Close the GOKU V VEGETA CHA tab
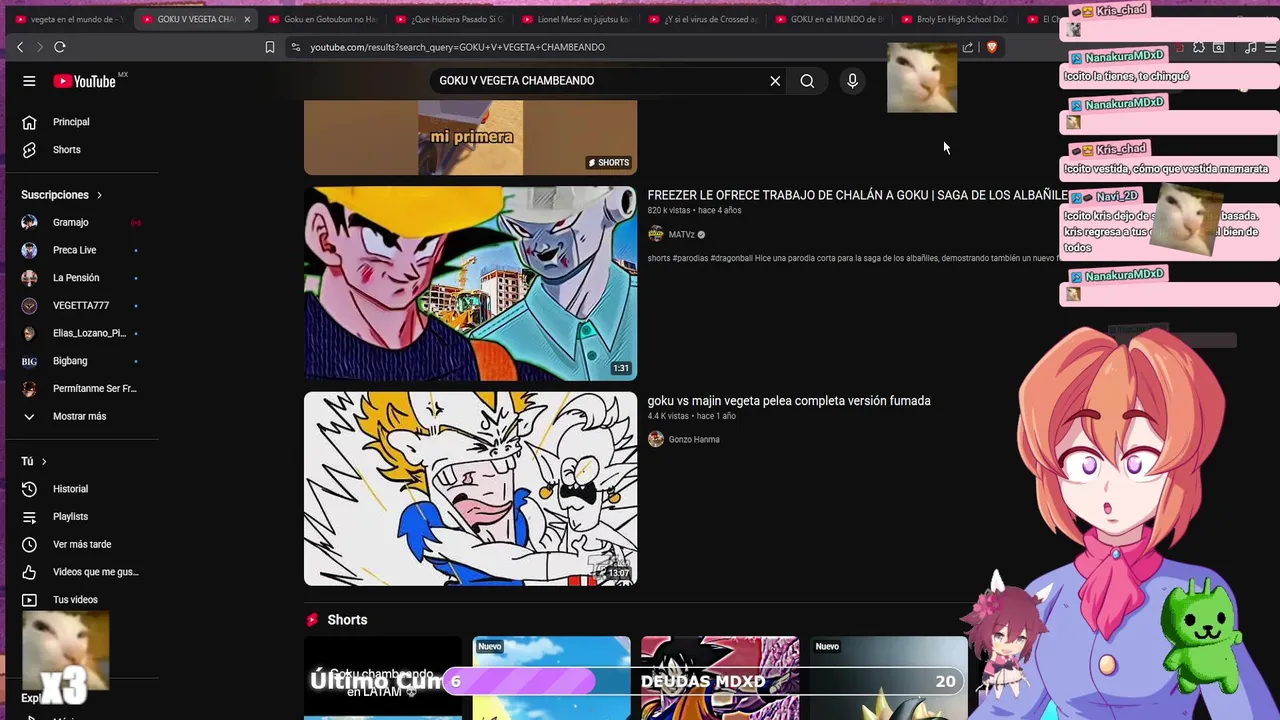 coord(247,19)
